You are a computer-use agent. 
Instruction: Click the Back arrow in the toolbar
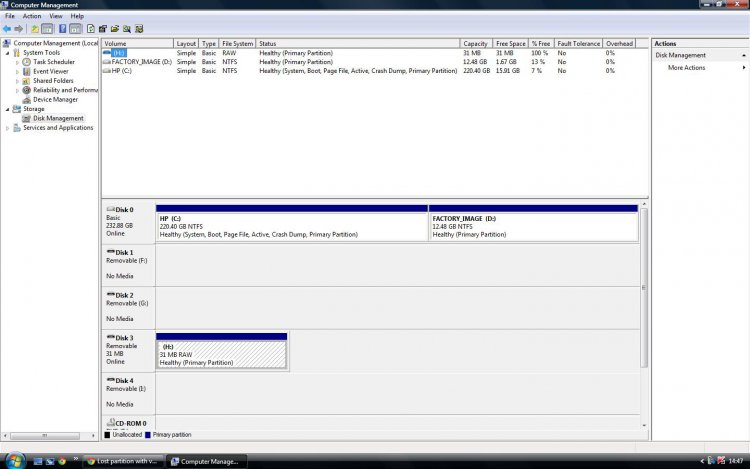coord(7,29)
